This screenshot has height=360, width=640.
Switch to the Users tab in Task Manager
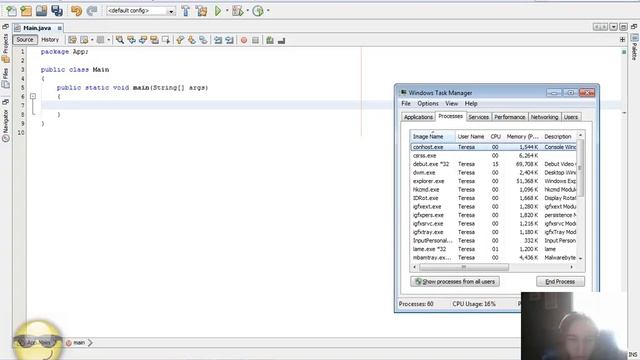(571, 117)
